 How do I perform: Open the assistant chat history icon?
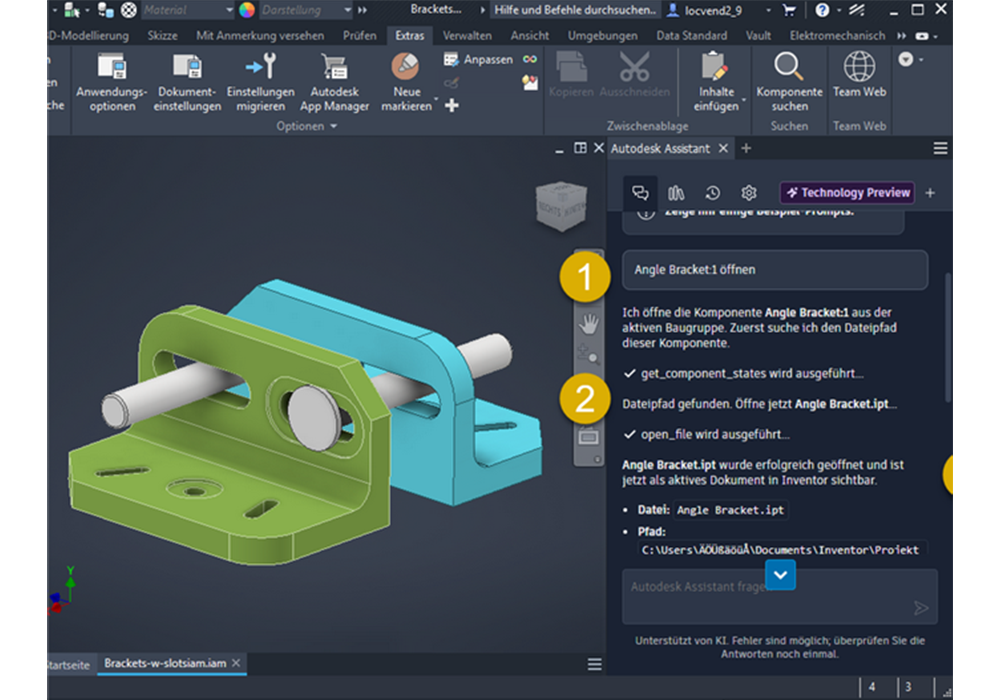tap(712, 193)
